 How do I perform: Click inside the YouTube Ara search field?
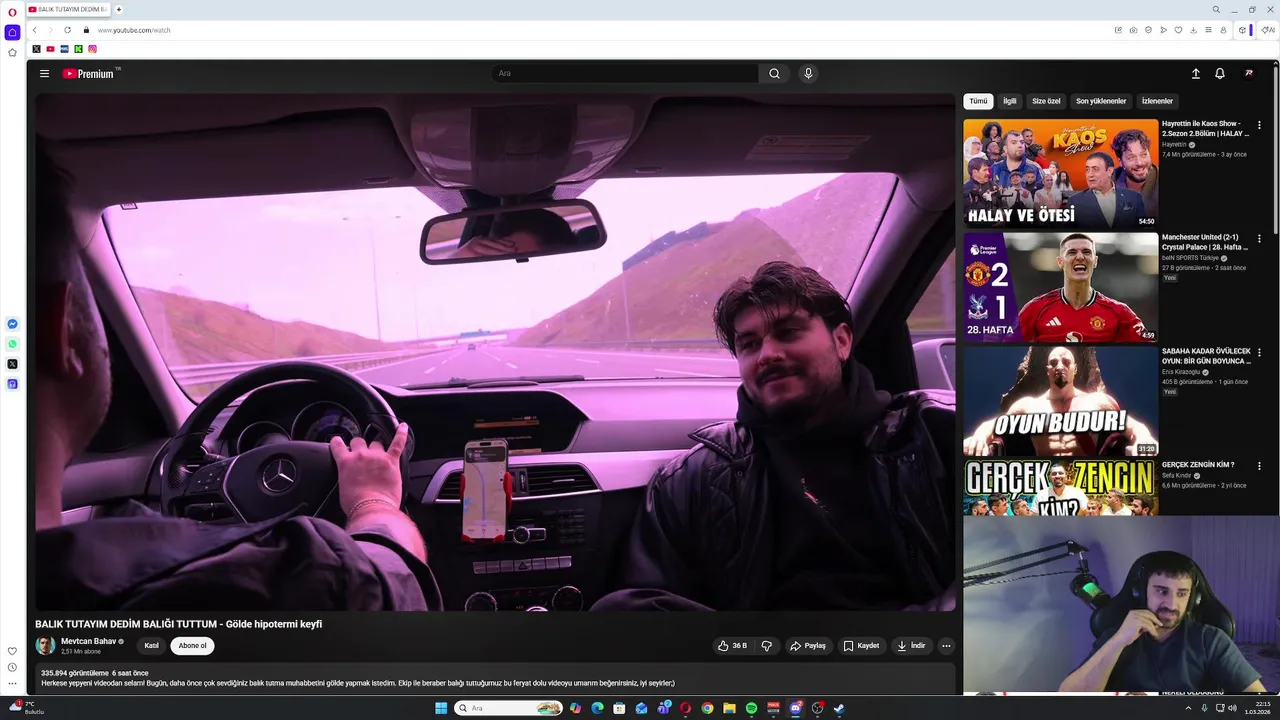[625, 73]
